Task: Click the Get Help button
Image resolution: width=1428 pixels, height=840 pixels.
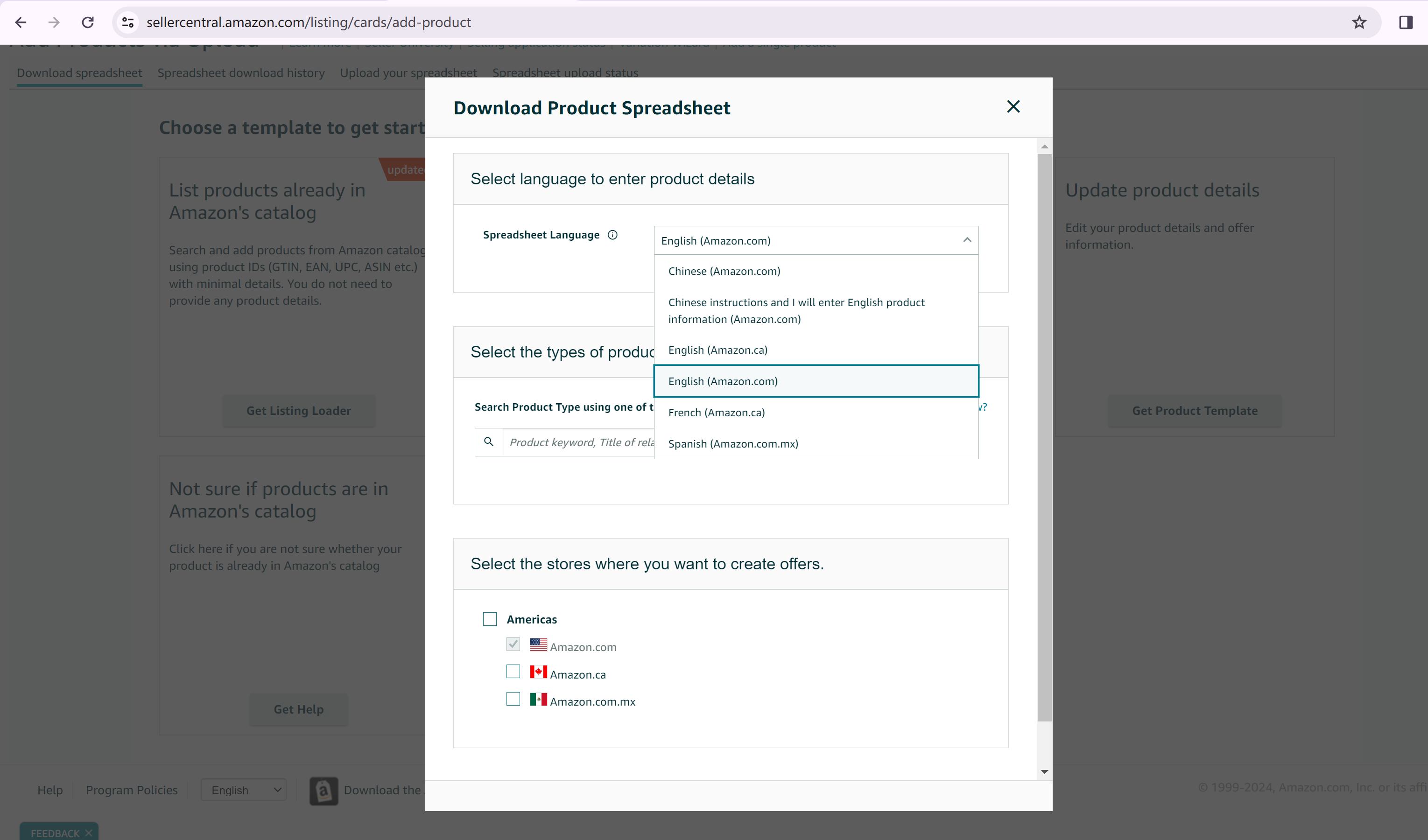Action: point(298,709)
